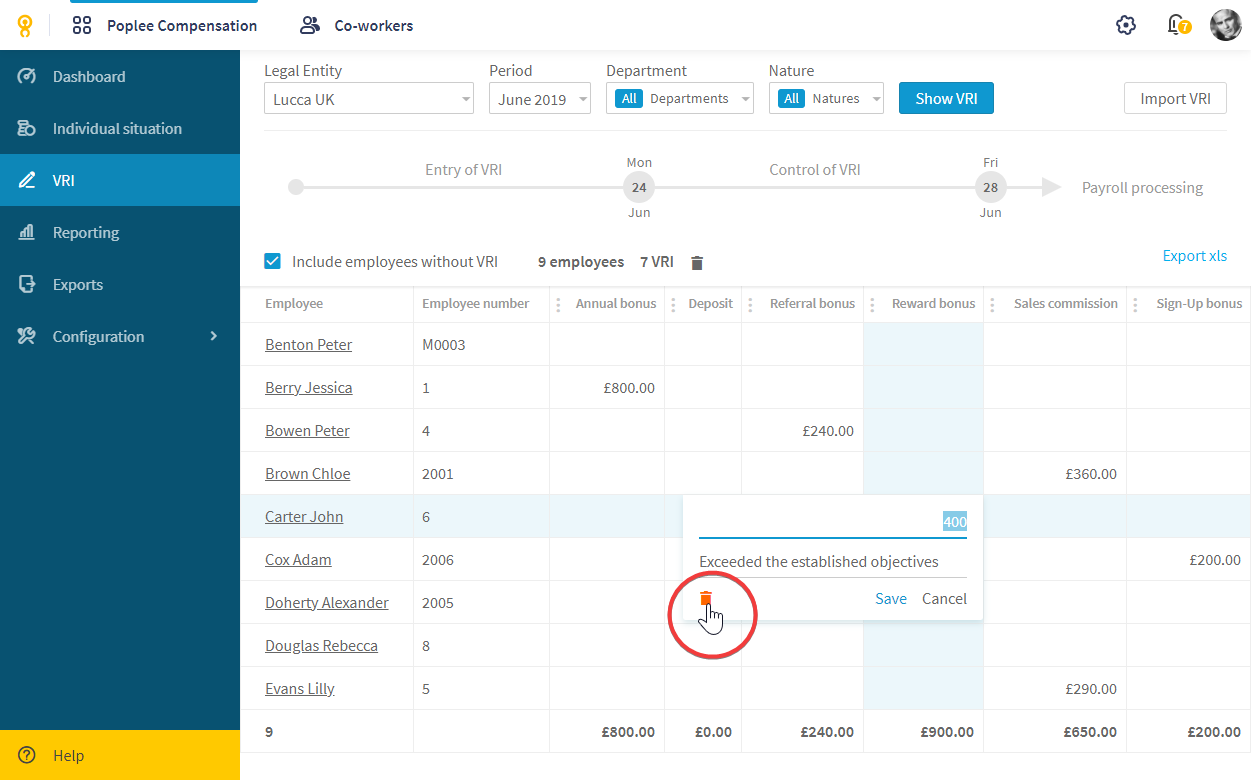Viewport: 1251px width, 780px height.
Task: Click the 24 Jun timeline marker
Action: (639, 187)
